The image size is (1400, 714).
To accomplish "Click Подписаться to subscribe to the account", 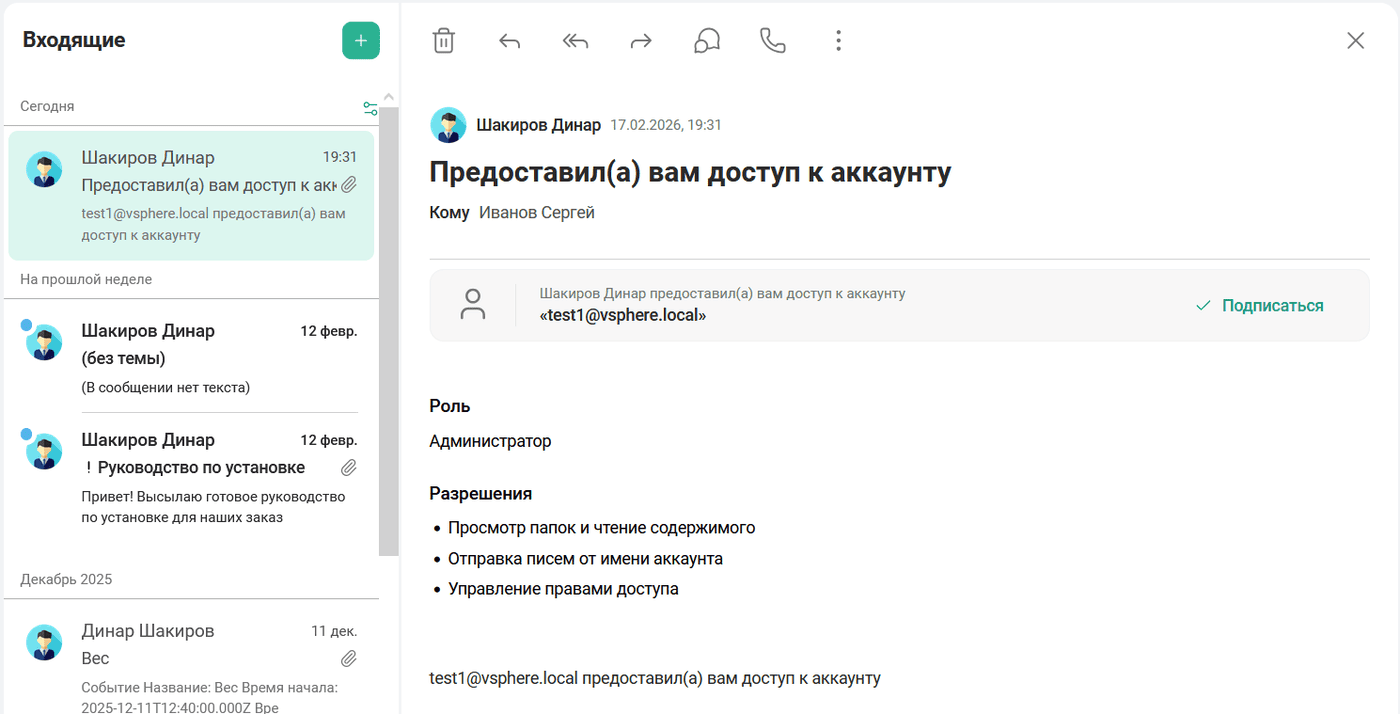I will click(x=1260, y=306).
